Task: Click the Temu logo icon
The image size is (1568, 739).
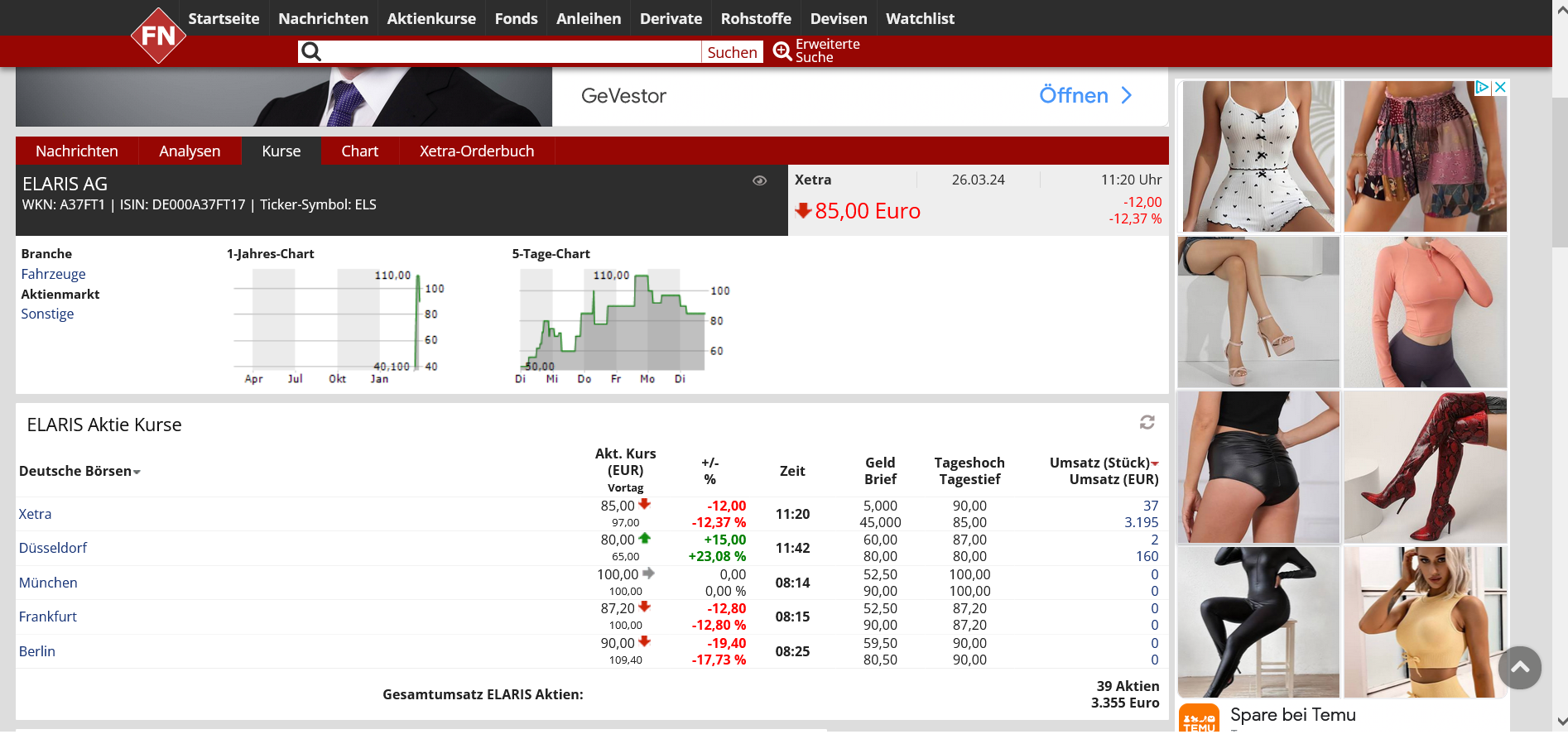Action: pyautogui.click(x=1199, y=720)
